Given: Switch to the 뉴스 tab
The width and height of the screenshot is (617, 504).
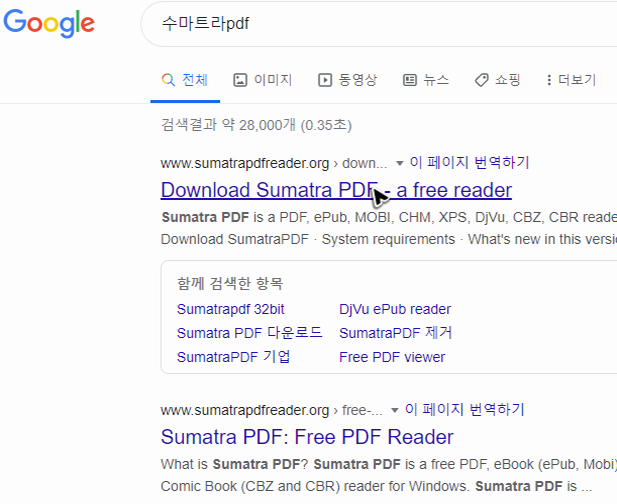Looking at the screenshot, I should [426, 80].
